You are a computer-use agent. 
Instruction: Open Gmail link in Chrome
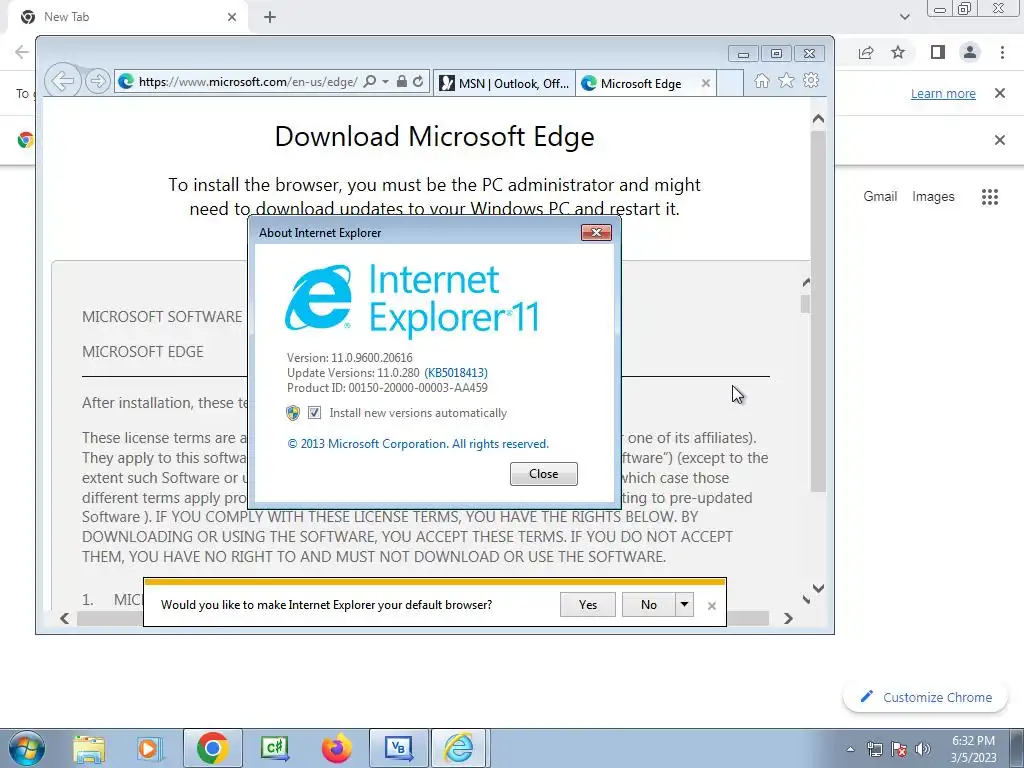point(880,197)
